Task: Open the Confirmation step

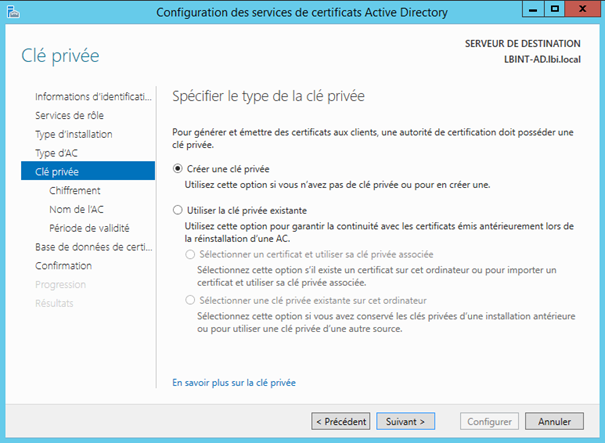Action: coord(63,265)
